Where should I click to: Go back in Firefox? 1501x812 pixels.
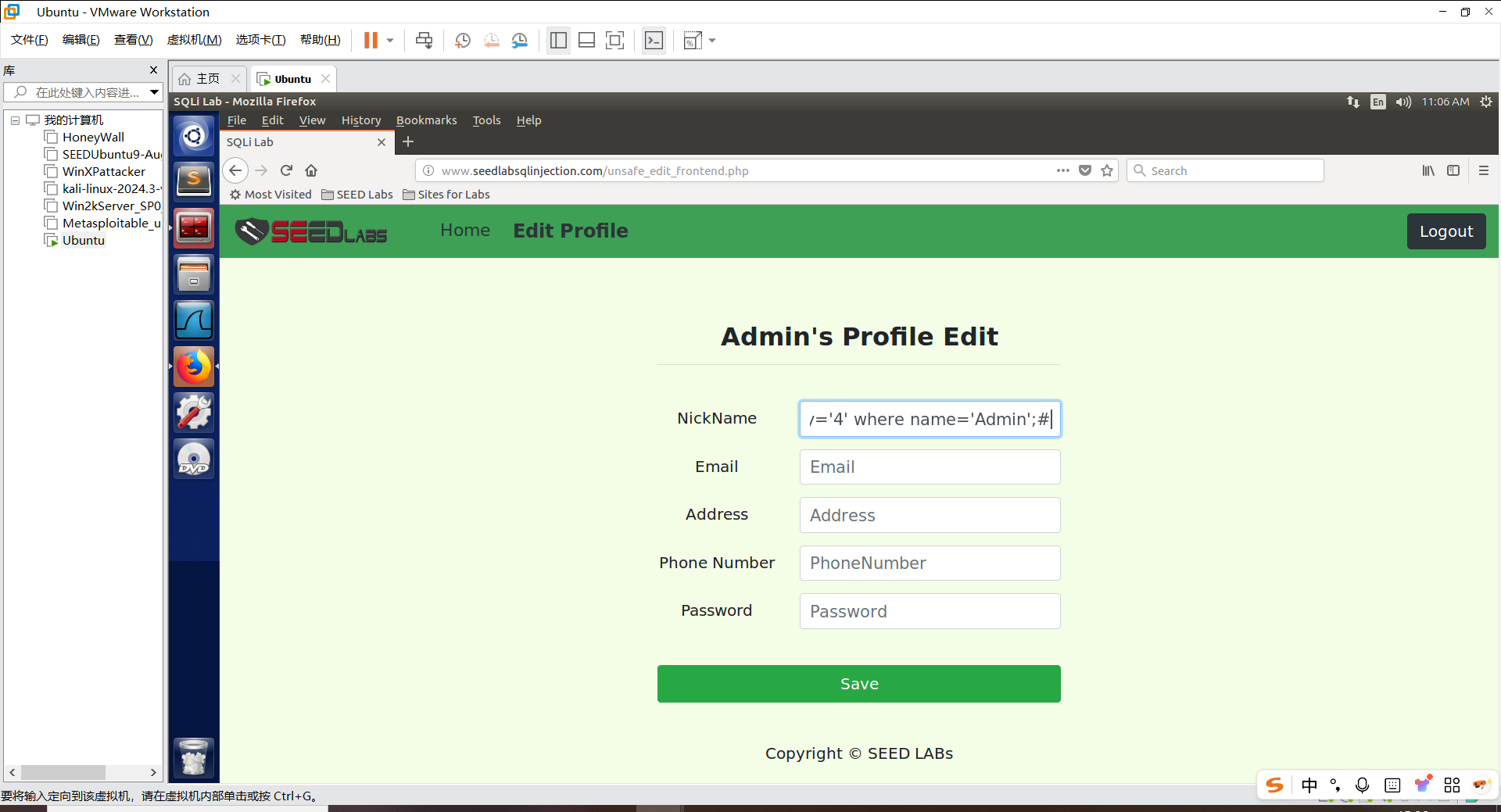235,170
